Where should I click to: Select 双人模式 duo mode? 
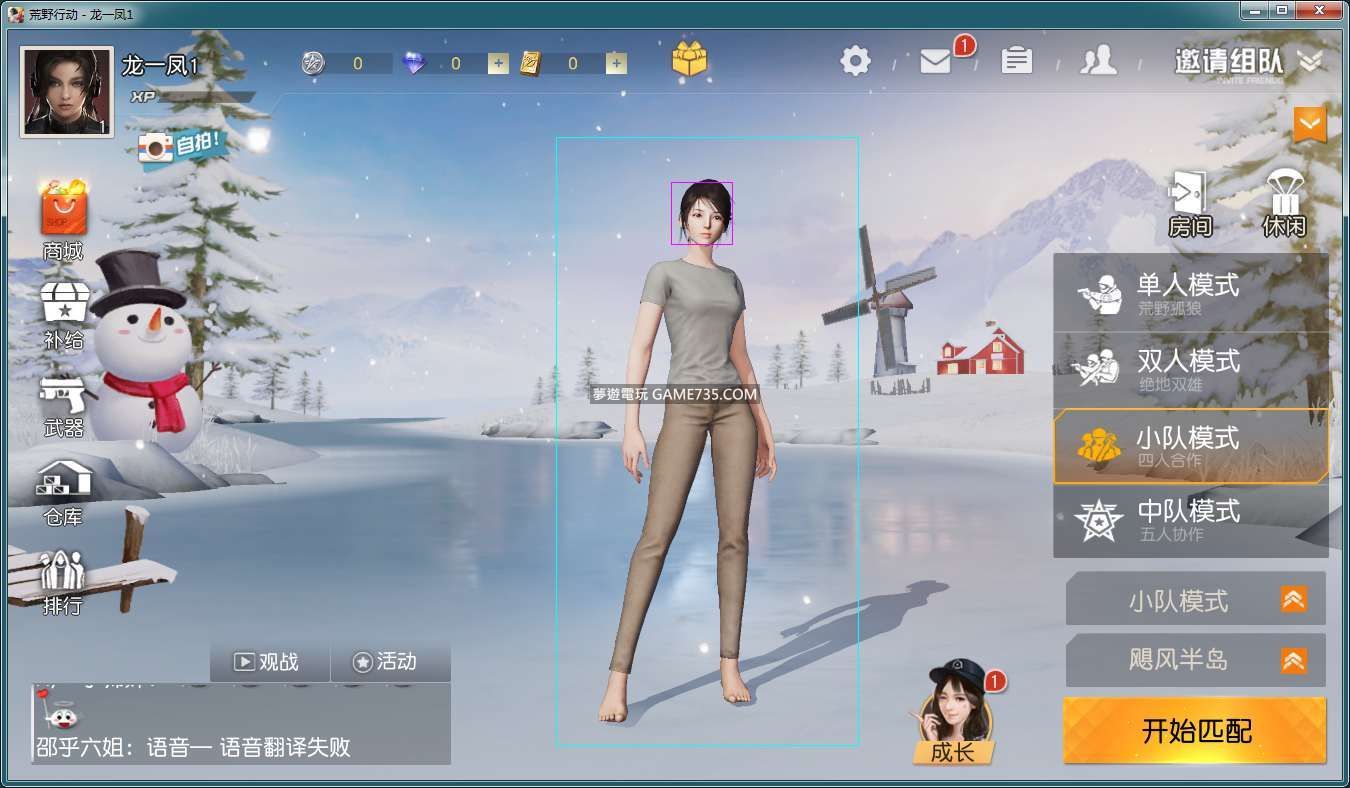1190,368
